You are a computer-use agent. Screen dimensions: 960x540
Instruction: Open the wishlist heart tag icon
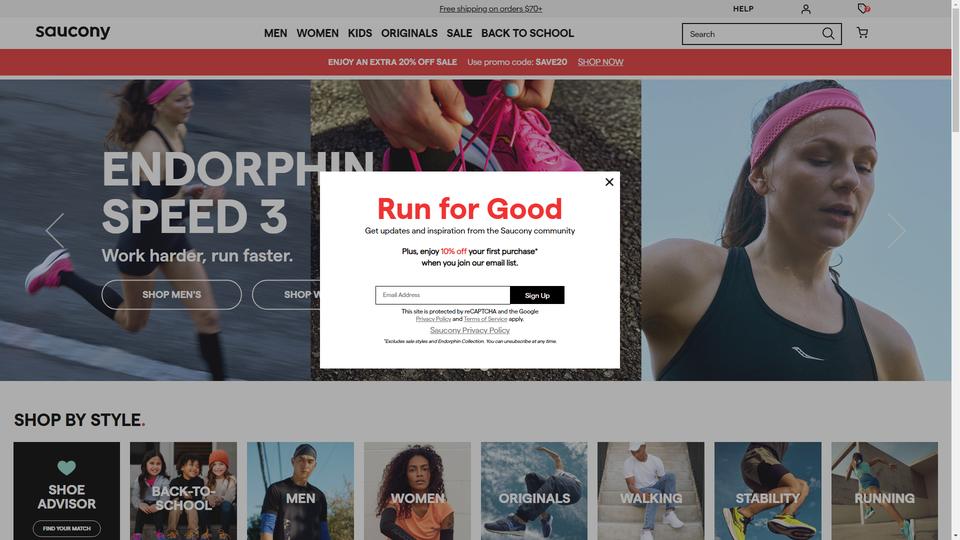tap(863, 9)
